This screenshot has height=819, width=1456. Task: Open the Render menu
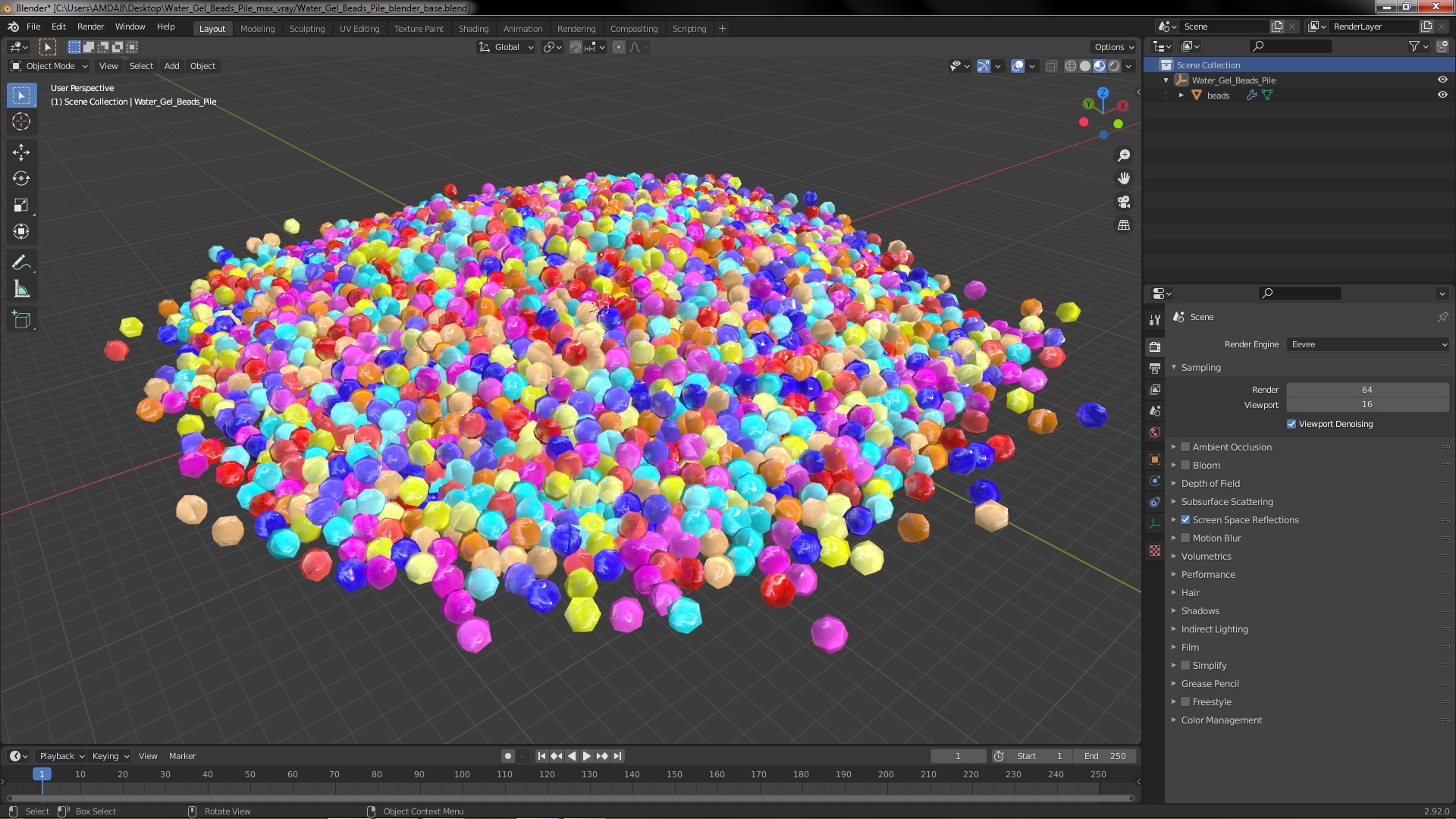(x=90, y=27)
